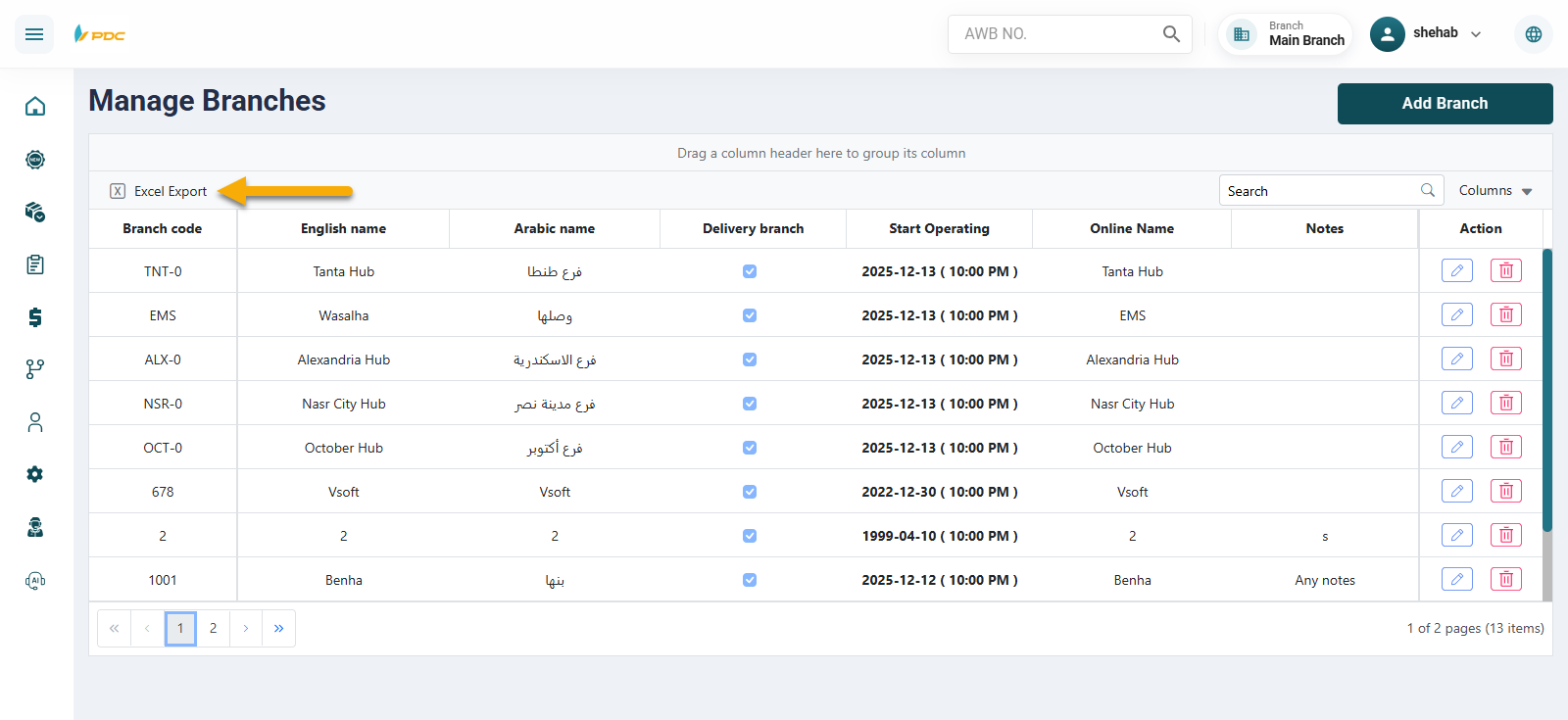
Task: Sort by Notes column header
Action: tap(1325, 228)
